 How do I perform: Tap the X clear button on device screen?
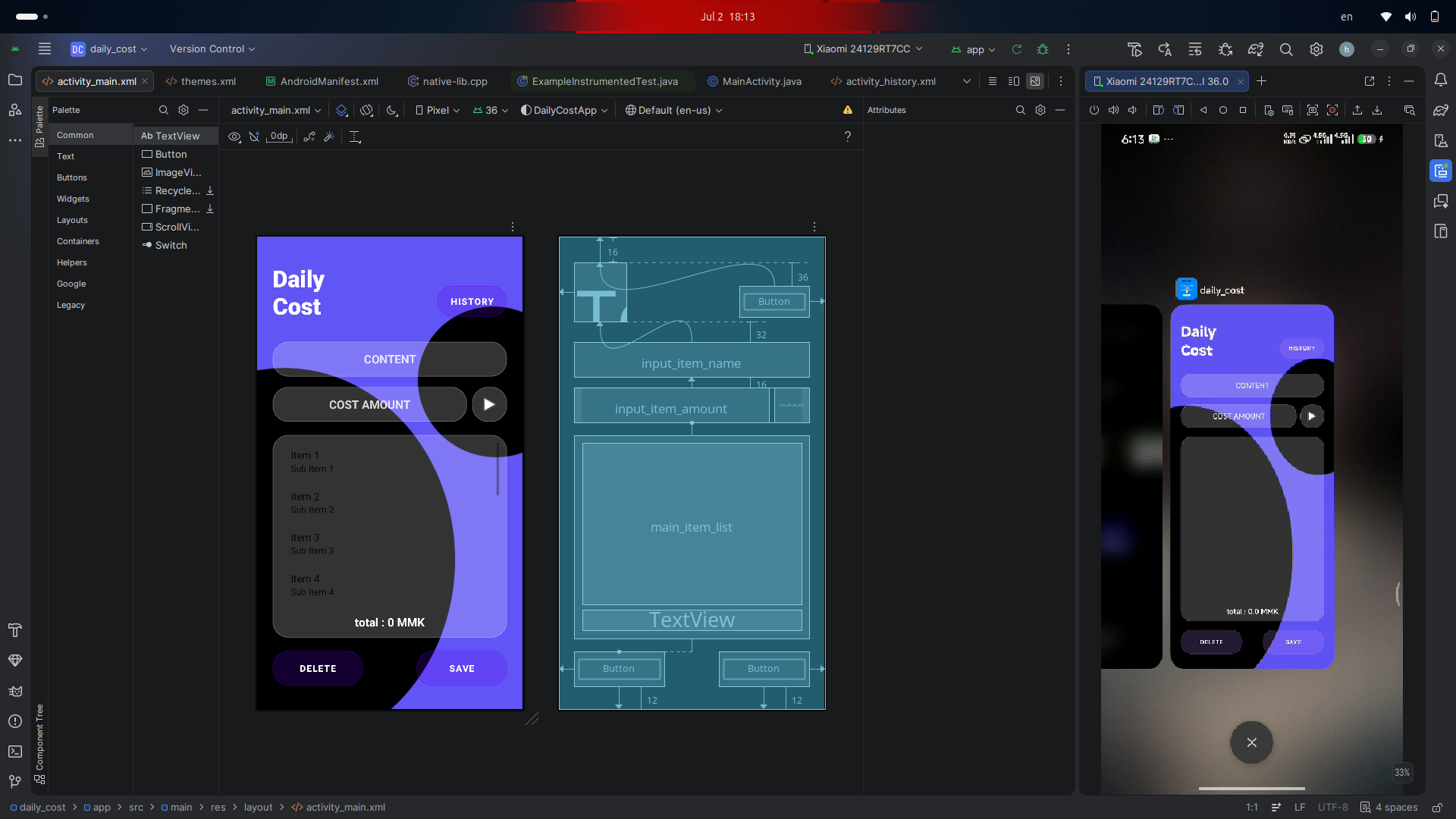[x=1251, y=742]
